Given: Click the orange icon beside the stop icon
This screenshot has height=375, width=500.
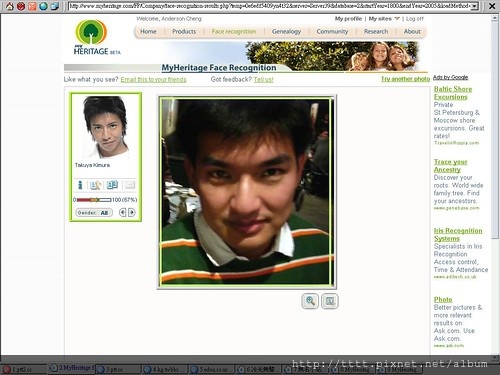Looking at the screenshot, I should (x=32, y=6).
